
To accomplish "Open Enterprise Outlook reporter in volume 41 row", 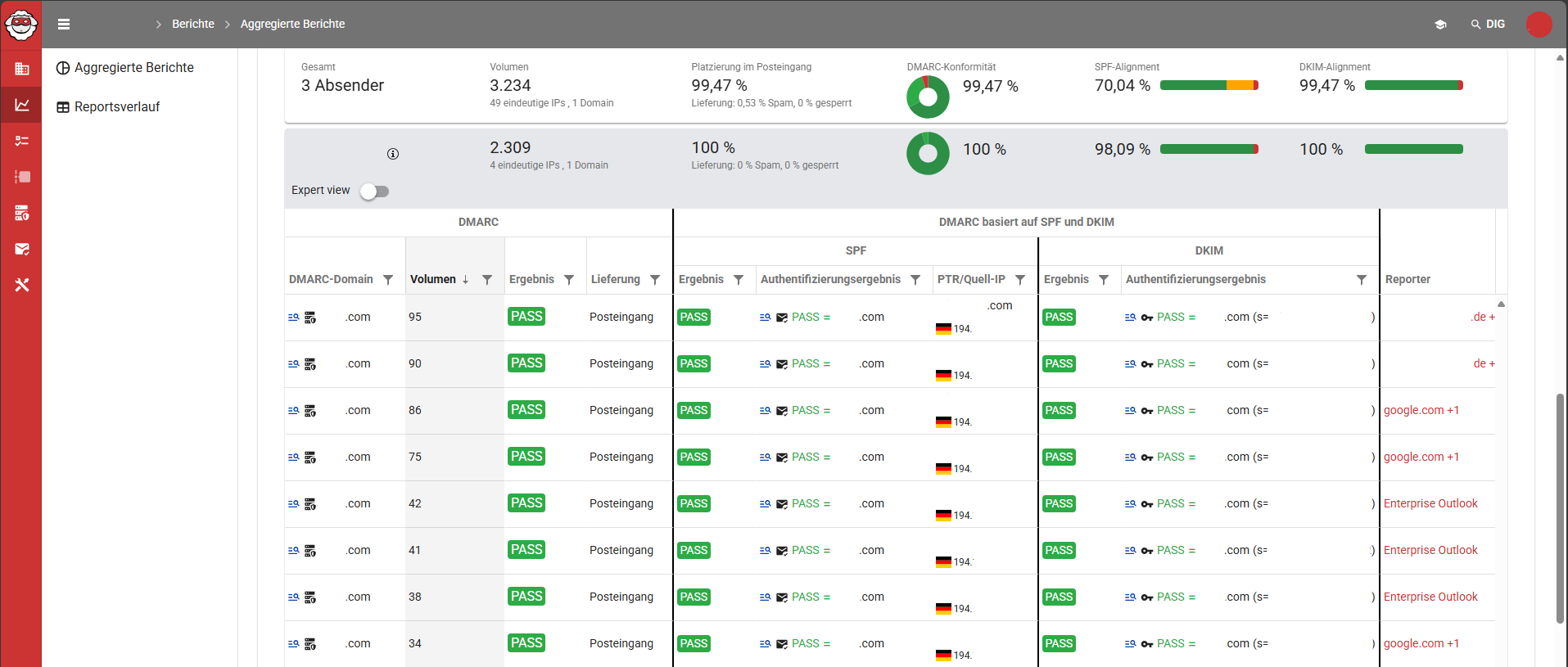I will pyautogui.click(x=1430, y=550).
